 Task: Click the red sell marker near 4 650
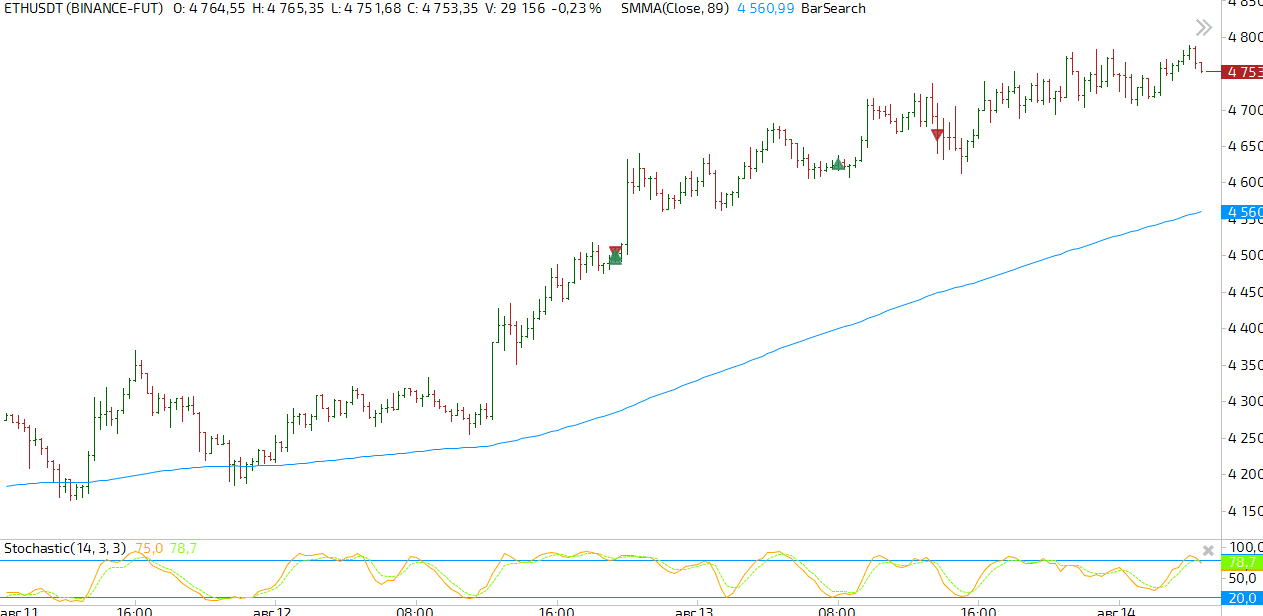[937, 136]
